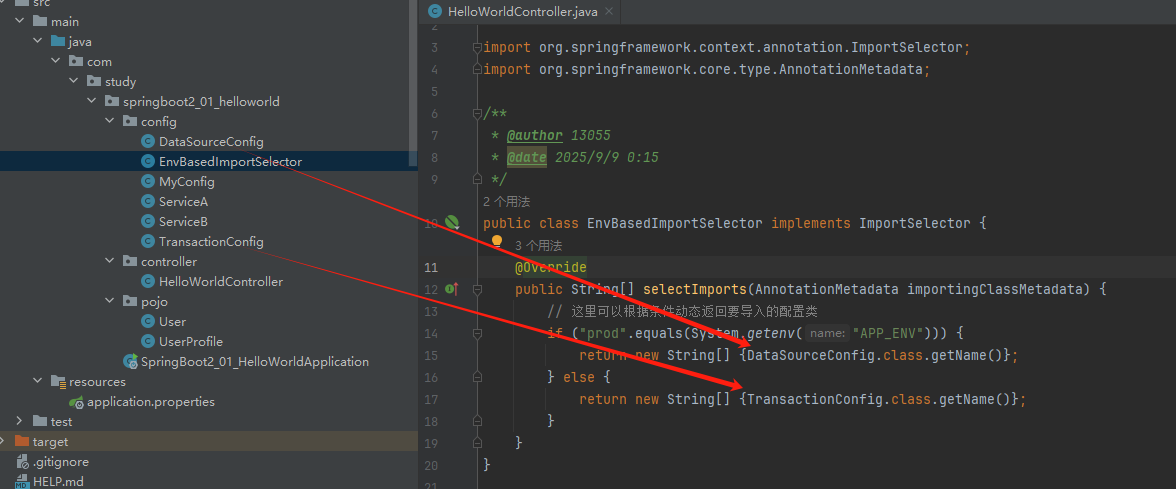Viewport: 1176px width, 489px height.
Task: Open HELP.md file
Action: tap(58, 482)
